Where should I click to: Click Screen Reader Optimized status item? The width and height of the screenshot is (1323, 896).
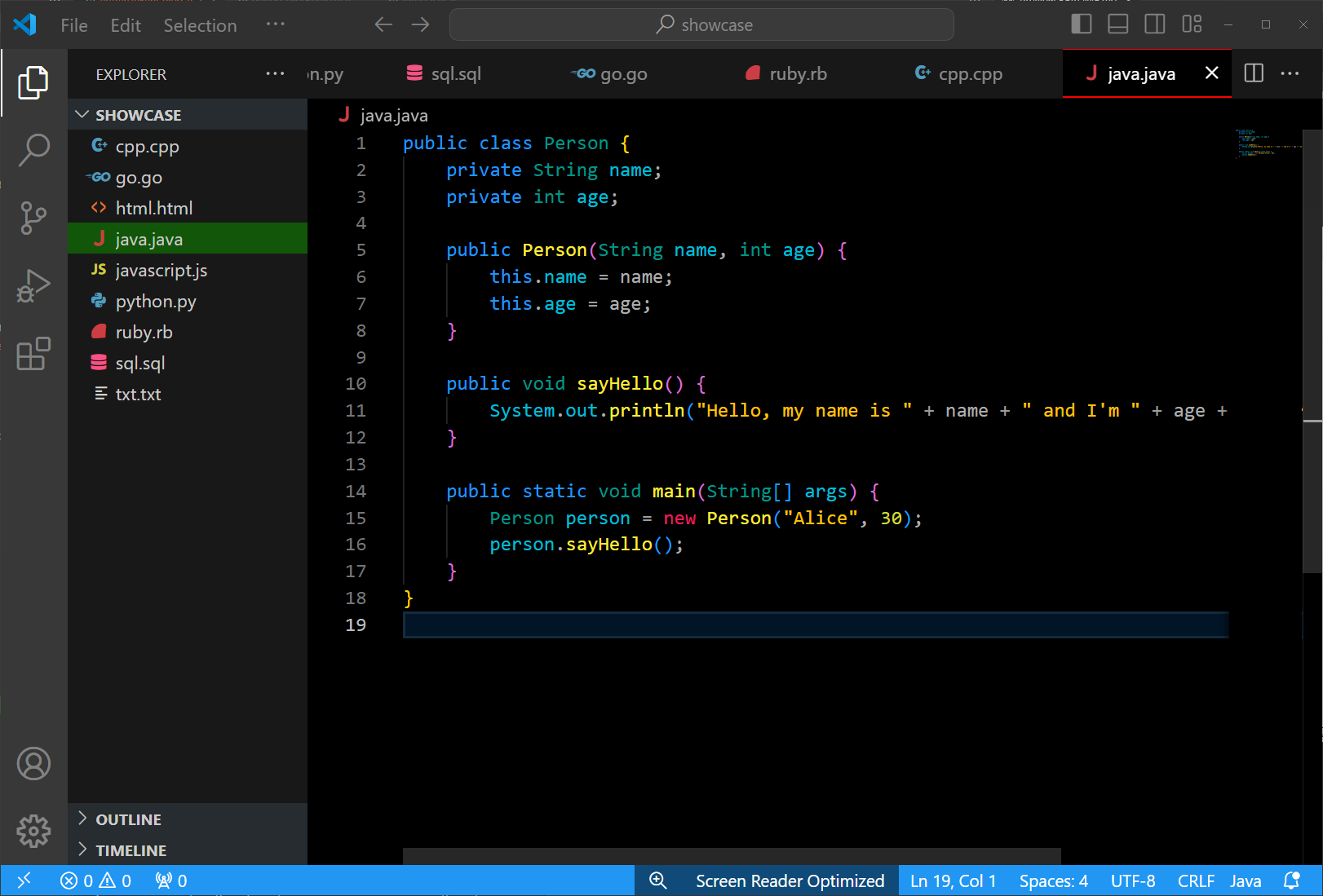coord(790,881)
